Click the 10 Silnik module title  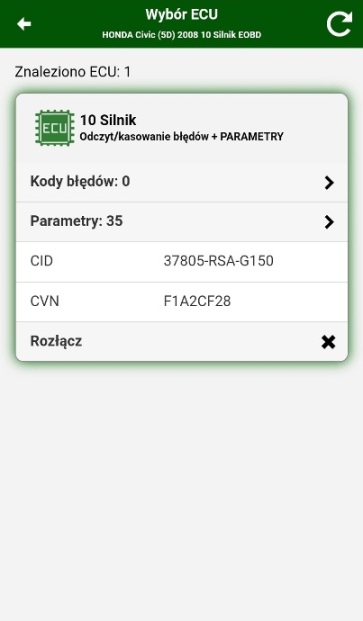pos(108,120)
